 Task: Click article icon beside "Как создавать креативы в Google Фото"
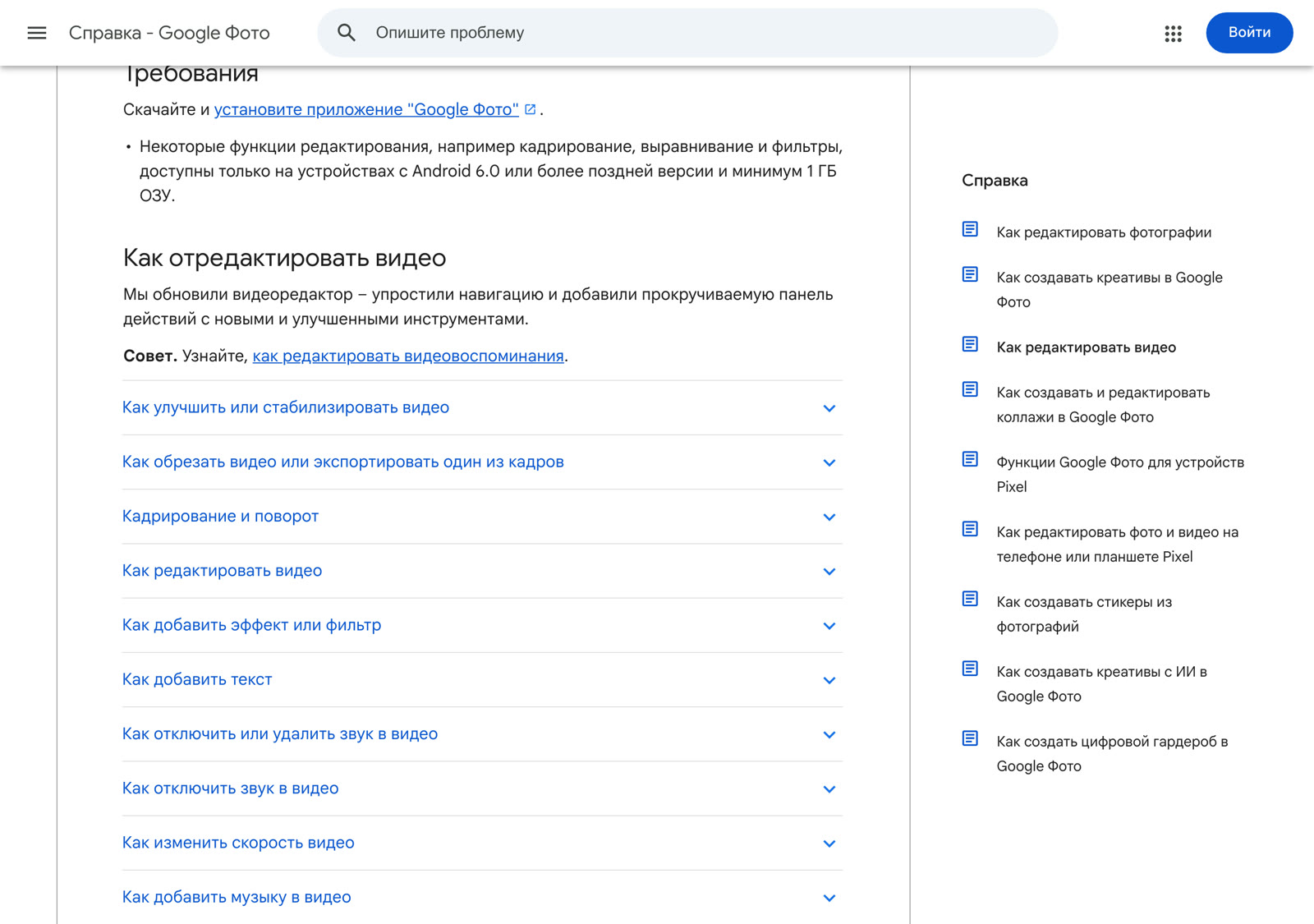970,274
